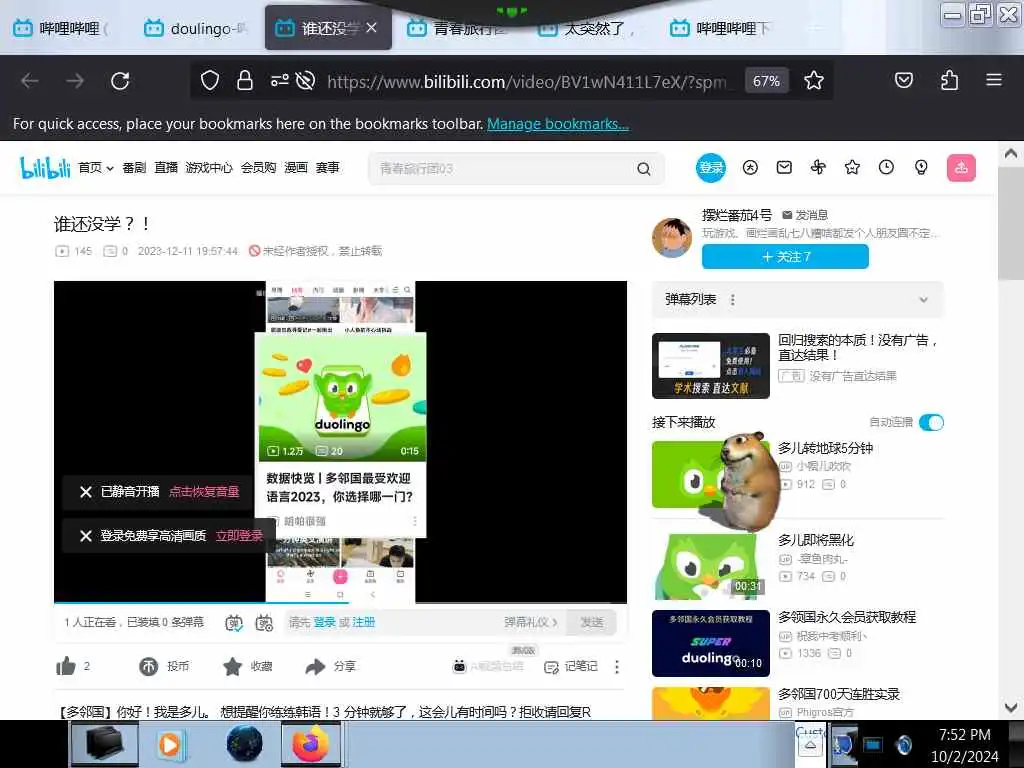The image size is (1024, 768).
Task: Click the 注册 link in danmaku box
Action: (x=364, y=622)
